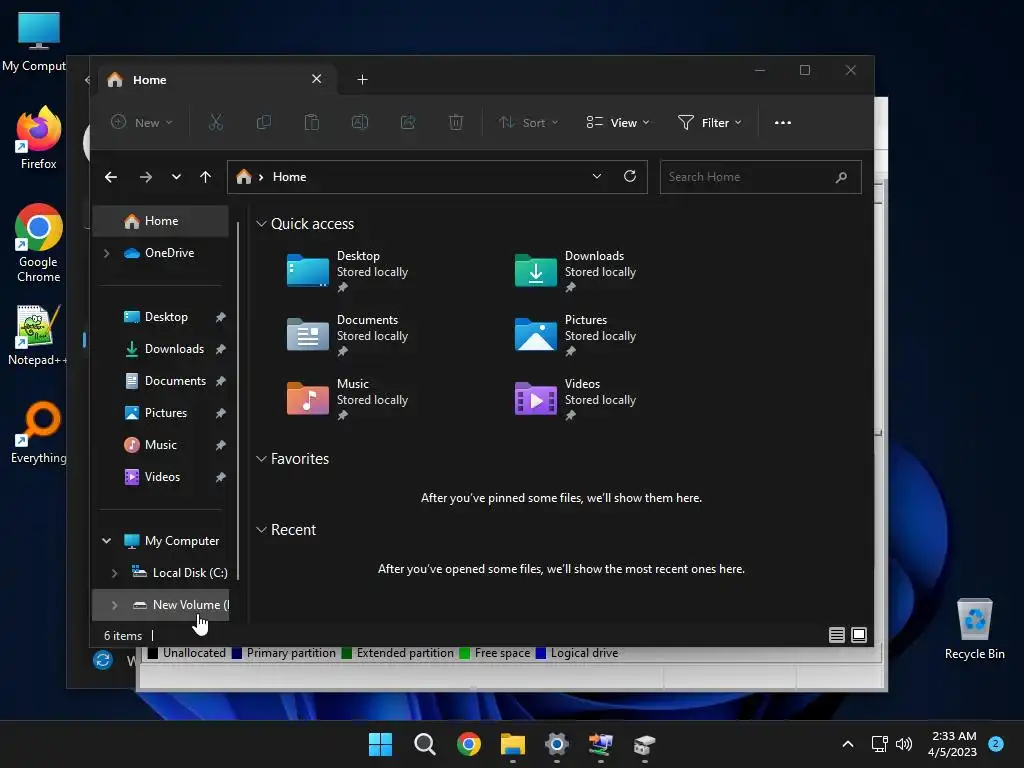Select Music in navigation pane
The height and width of the screenshot is (768, 1024).
(161, 445)
